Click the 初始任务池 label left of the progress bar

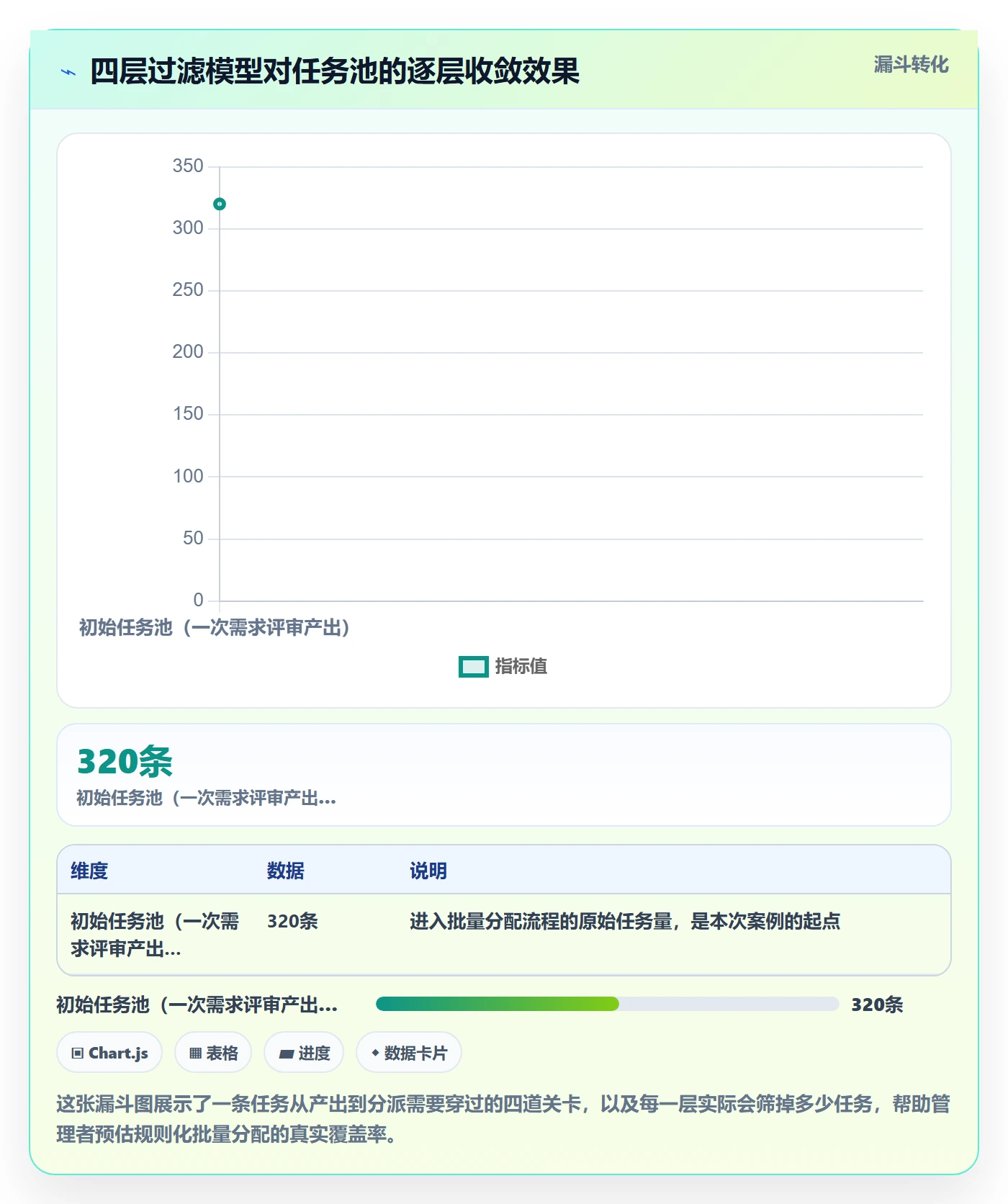tap(197, 1005)
